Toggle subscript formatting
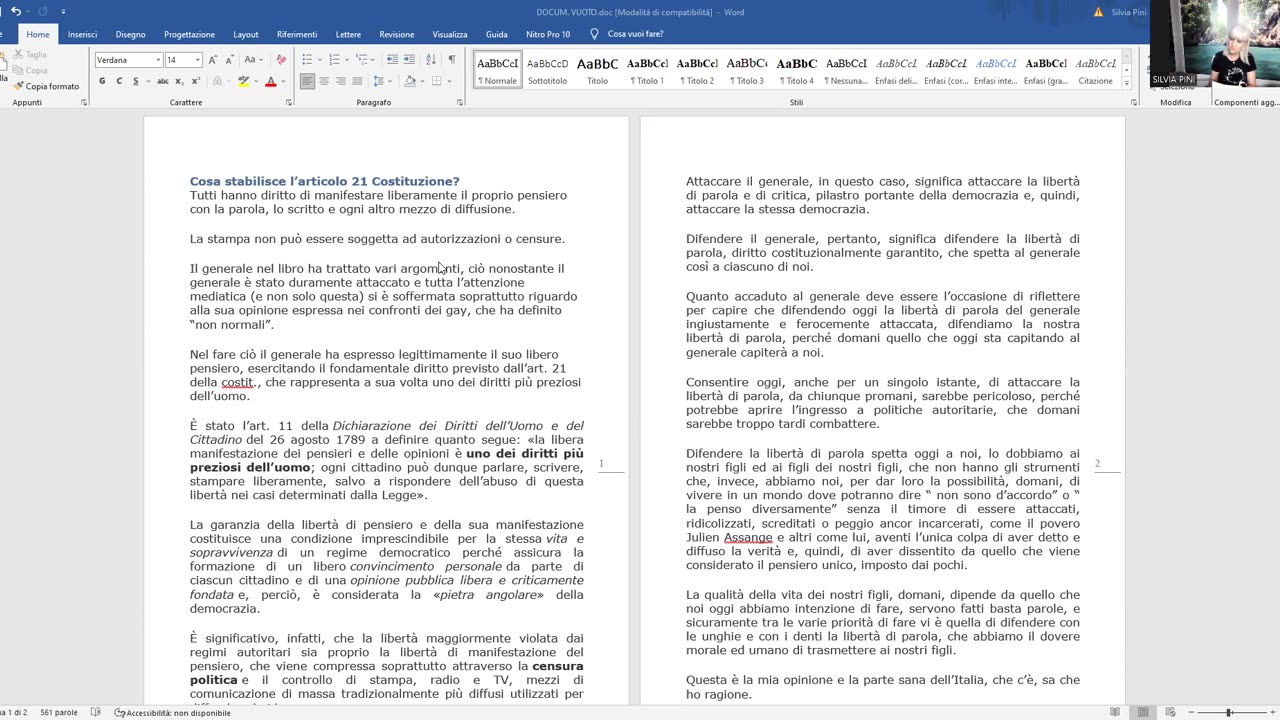The image size is (1280, 720). pyautogui.click(x=178, y=81)
